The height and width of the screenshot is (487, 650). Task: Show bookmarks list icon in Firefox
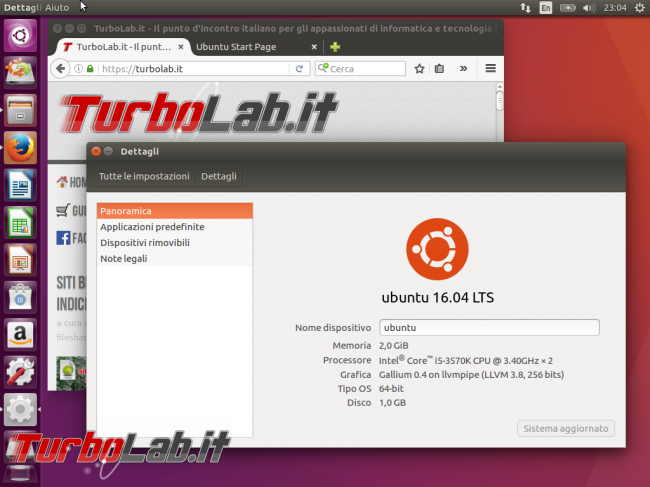coord(439,69)
